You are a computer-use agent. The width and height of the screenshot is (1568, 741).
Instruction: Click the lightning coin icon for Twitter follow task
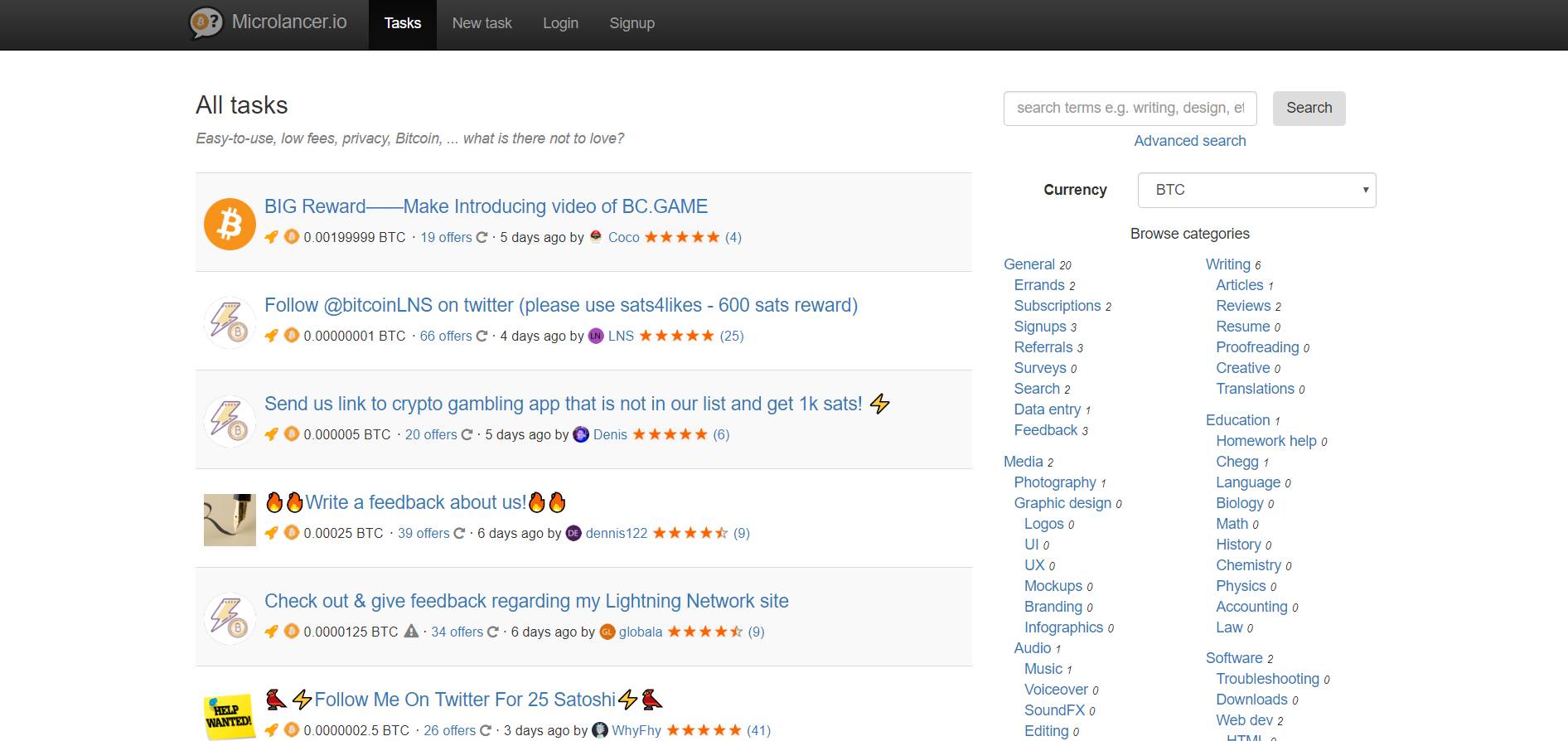click(x=230, y=322)
